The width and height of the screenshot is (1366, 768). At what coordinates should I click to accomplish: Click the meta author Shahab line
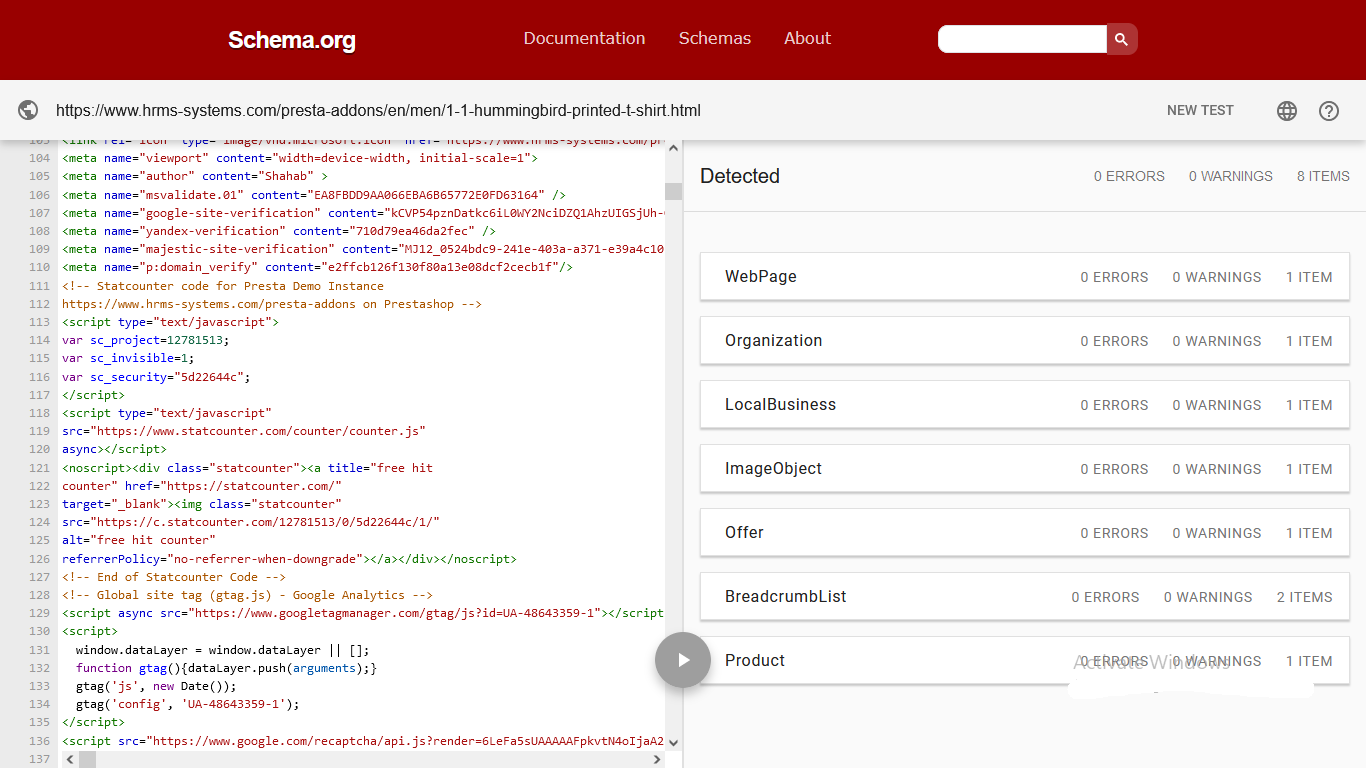click(195, 176)
